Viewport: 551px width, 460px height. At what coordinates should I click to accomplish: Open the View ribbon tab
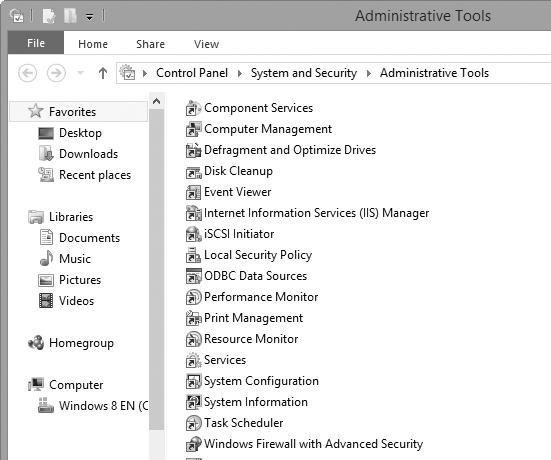coord(207,44)
